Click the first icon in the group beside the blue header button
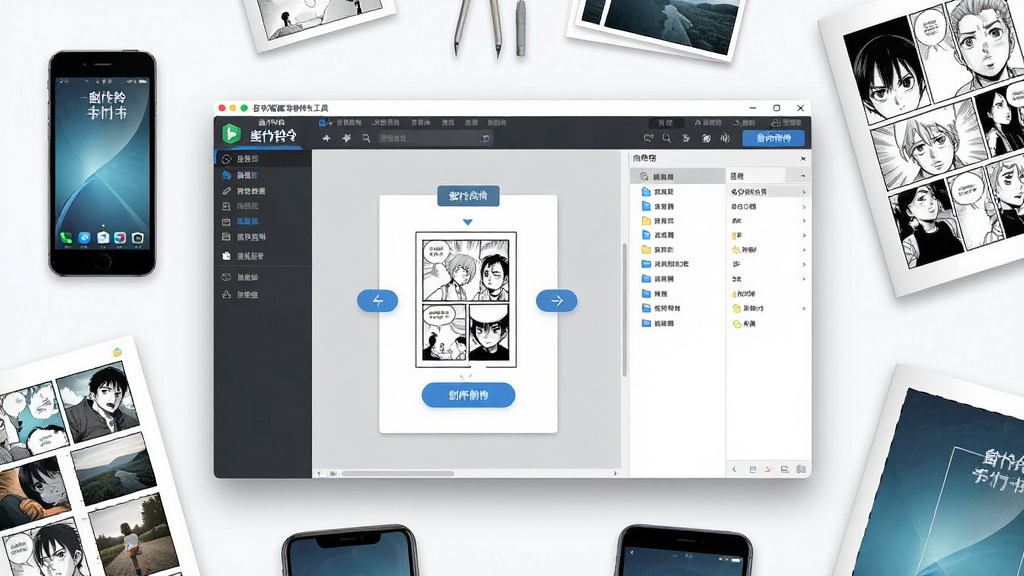This screenshot has width=1024, height=576. (648, 138)
